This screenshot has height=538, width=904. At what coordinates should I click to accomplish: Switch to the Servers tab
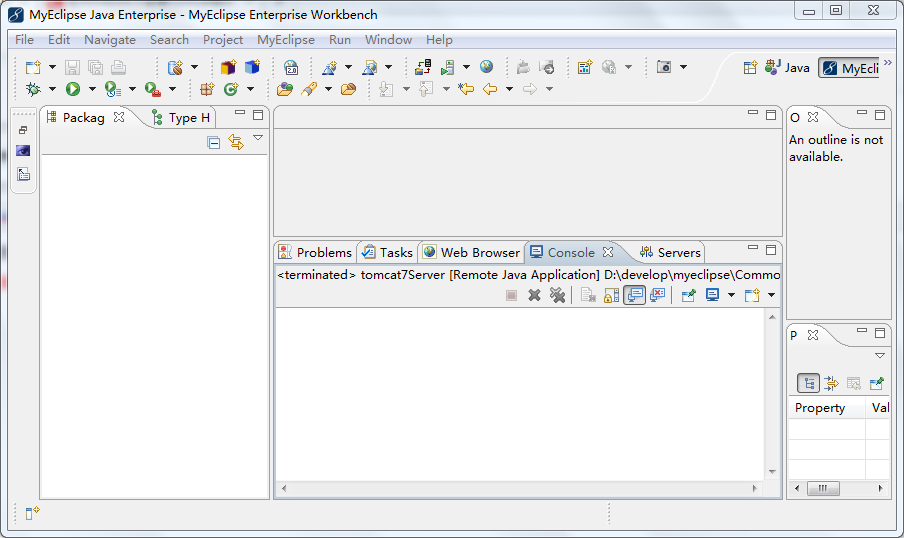point(671,253)
